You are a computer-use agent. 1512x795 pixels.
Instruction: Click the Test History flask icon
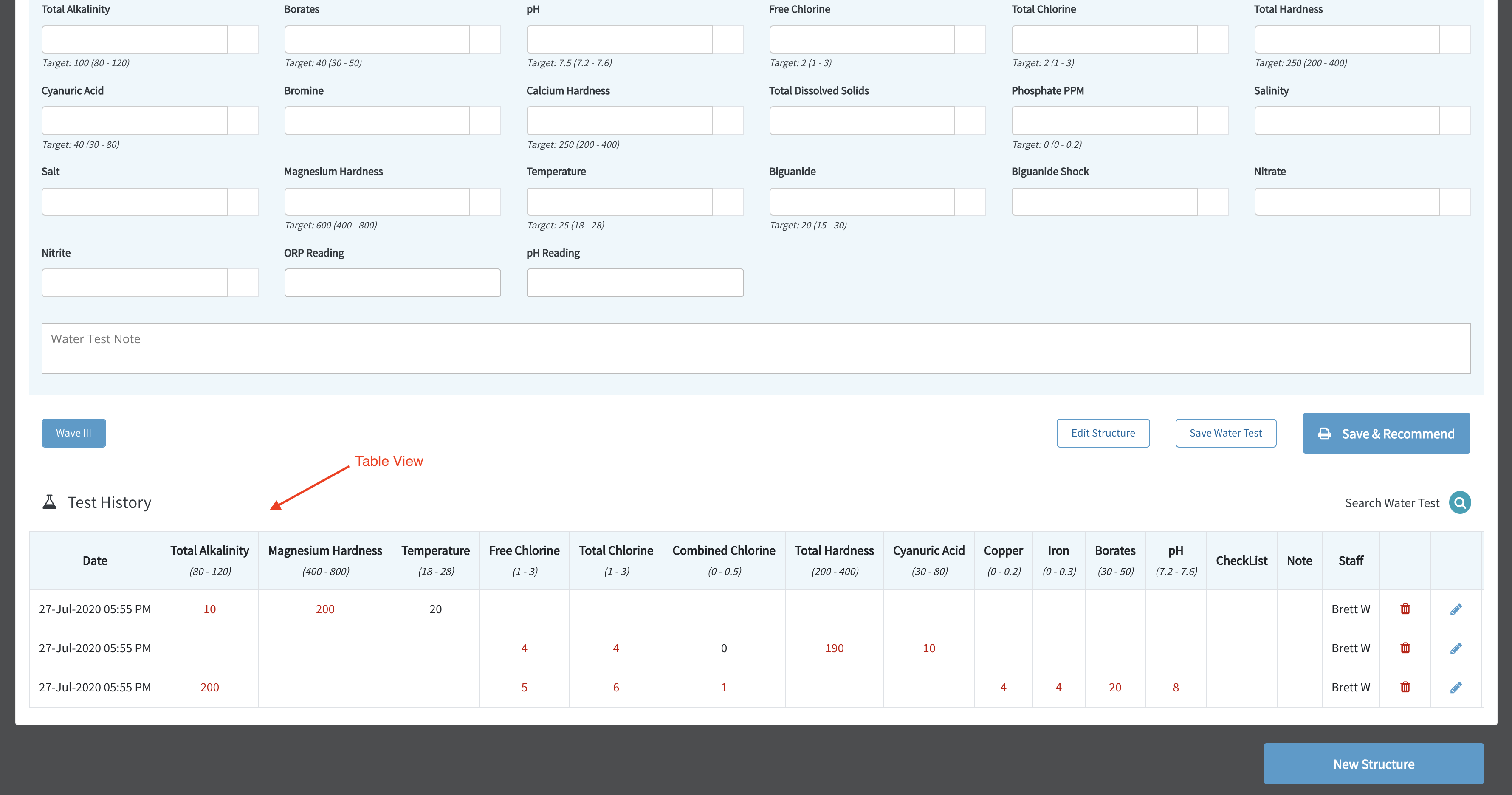click(50, 502)
